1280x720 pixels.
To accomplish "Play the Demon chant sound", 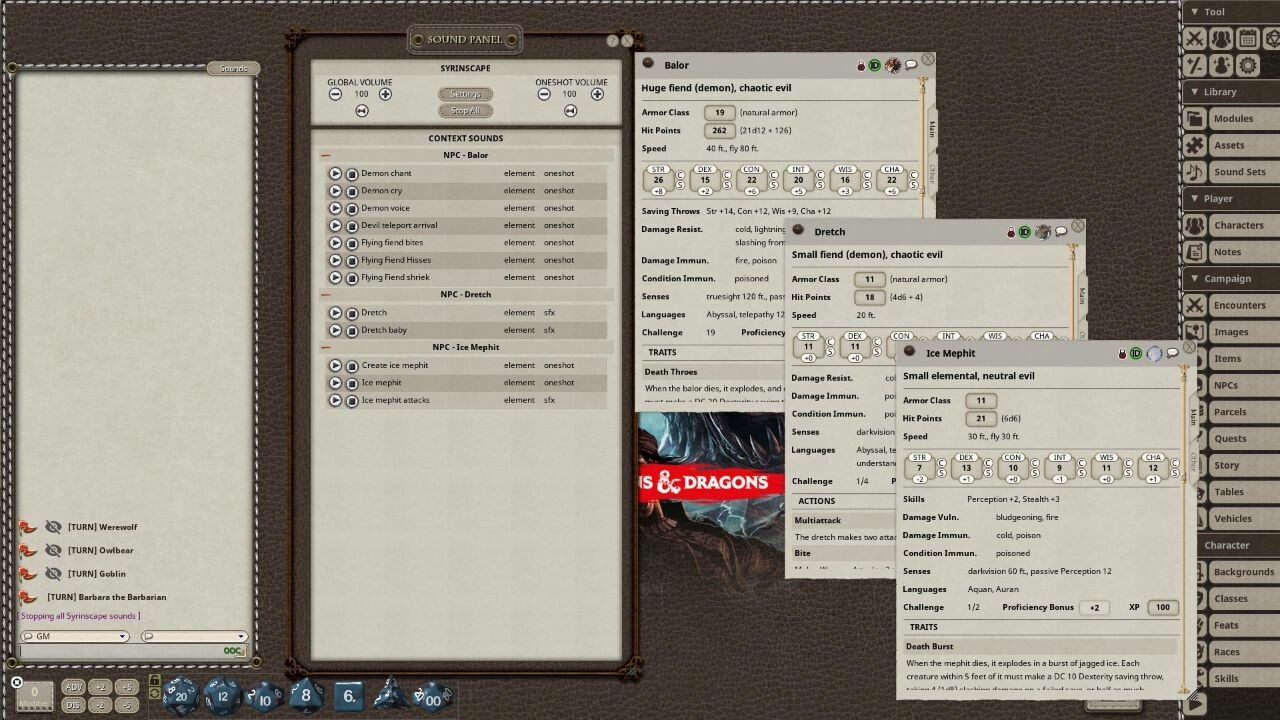I will point(336,172).
